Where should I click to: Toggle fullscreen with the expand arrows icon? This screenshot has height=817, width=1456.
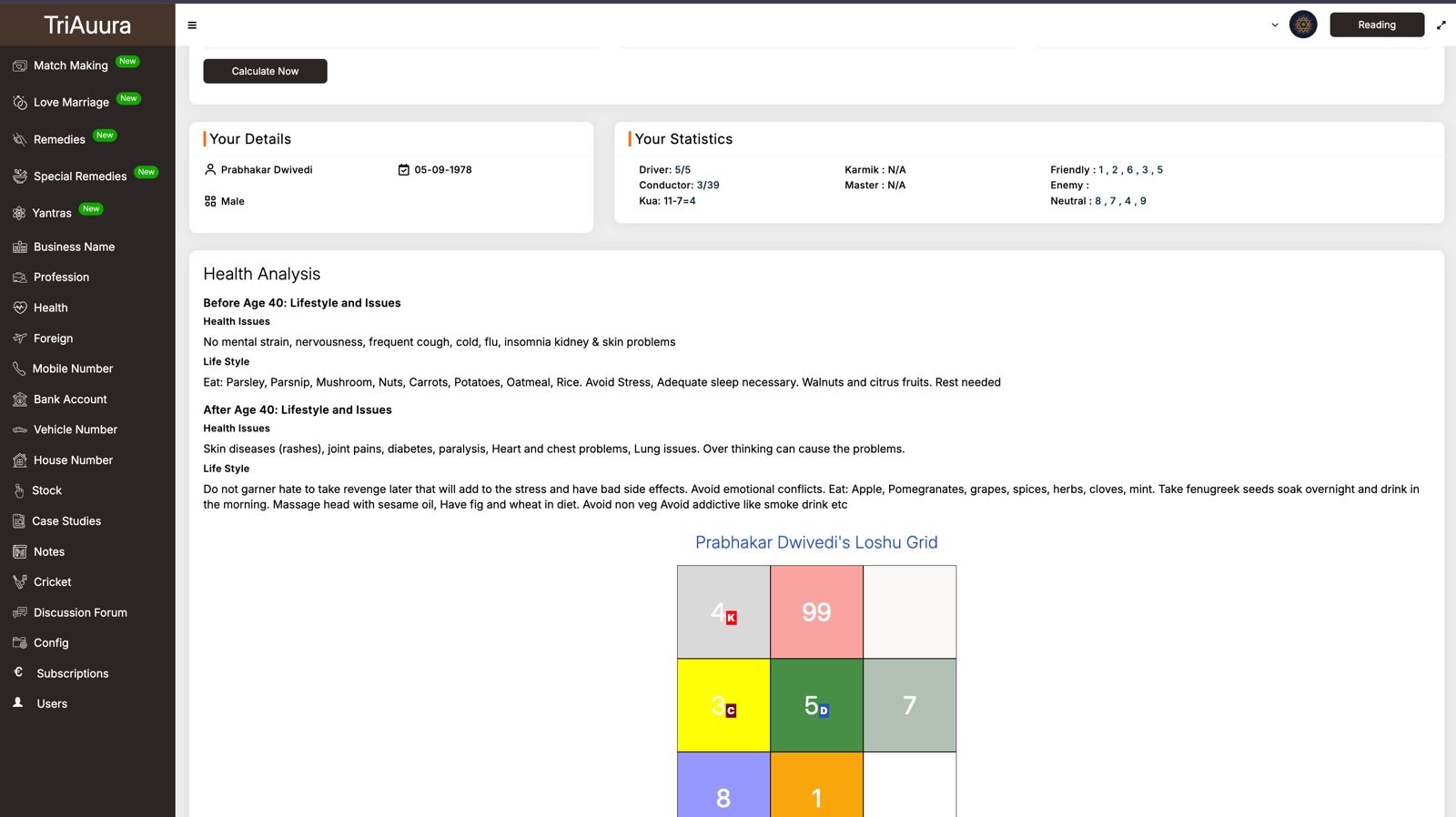[1441, 25]
